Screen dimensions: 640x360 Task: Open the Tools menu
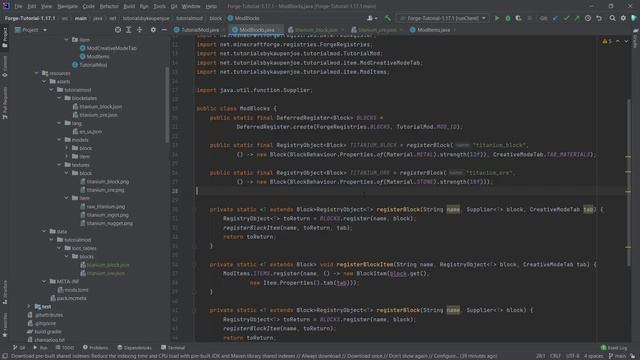159,7
